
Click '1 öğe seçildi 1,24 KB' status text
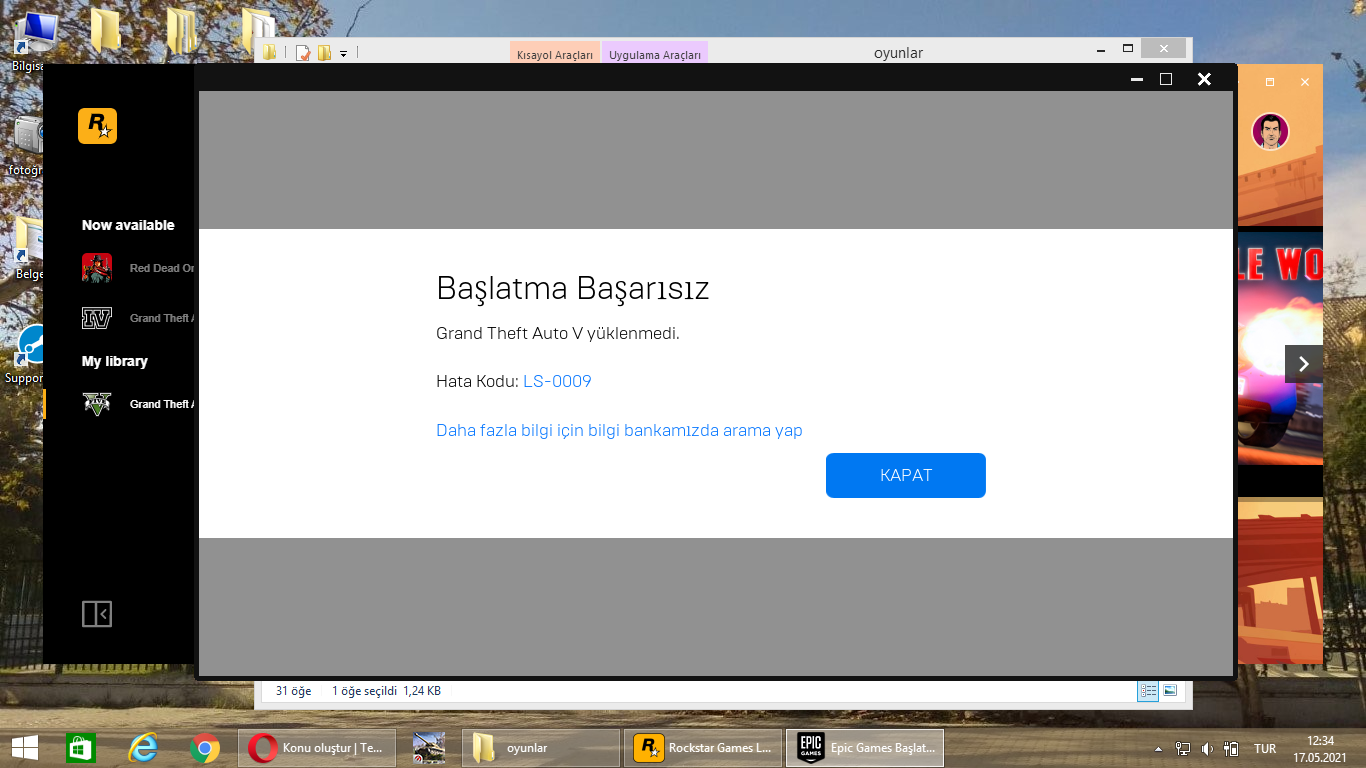tap(386, 691)
